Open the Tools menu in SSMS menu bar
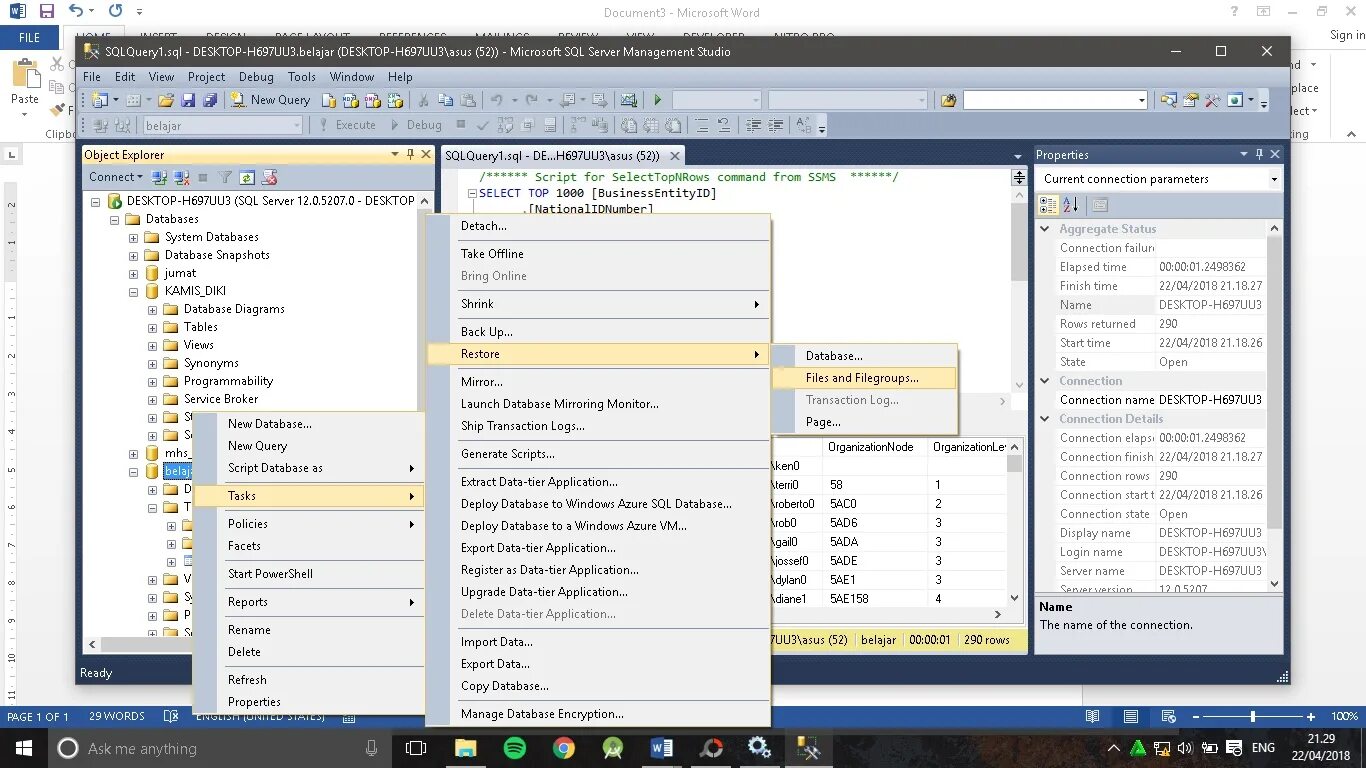 point(301,77)
